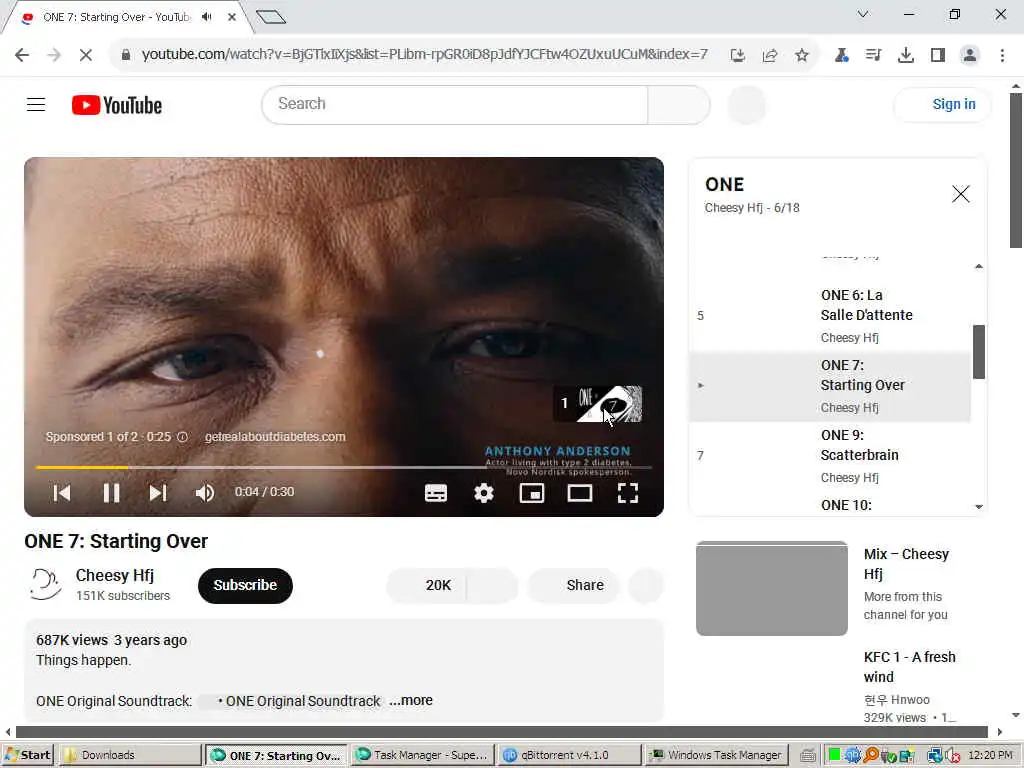The height and width of the screenshot is (768, 1024).
Task: Close the ONE 7: Starting Over tab
Action: tap(232, 17)
